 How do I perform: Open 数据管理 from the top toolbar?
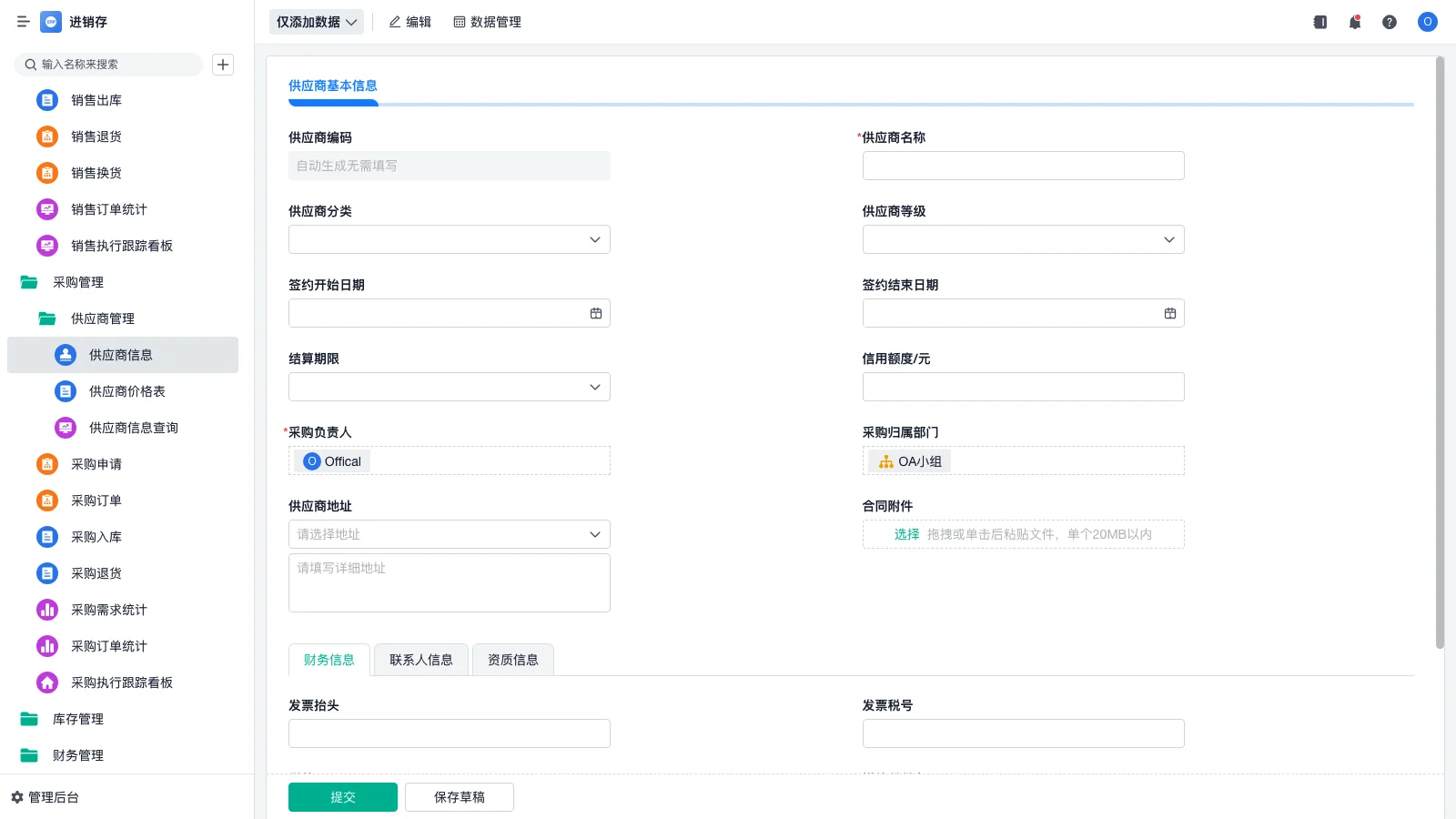pos(488,22)
